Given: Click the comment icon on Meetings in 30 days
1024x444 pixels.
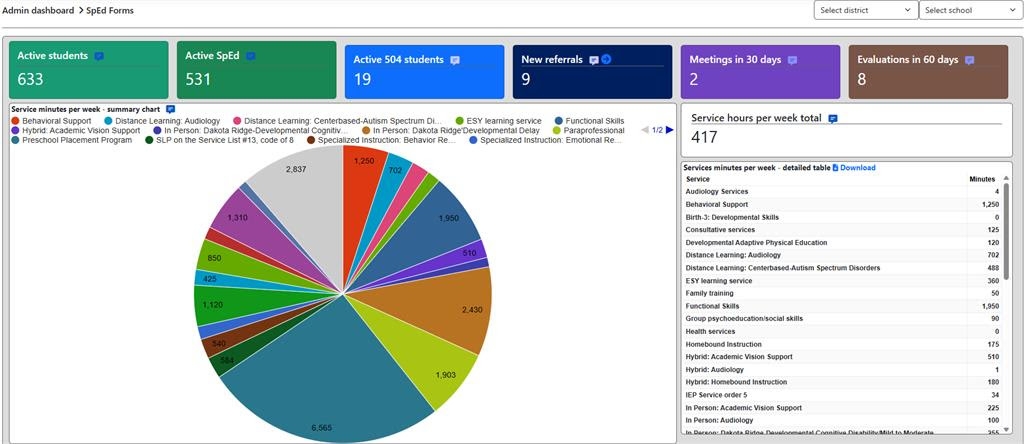Looking at the screenshot, I should (x=792, y=60).
